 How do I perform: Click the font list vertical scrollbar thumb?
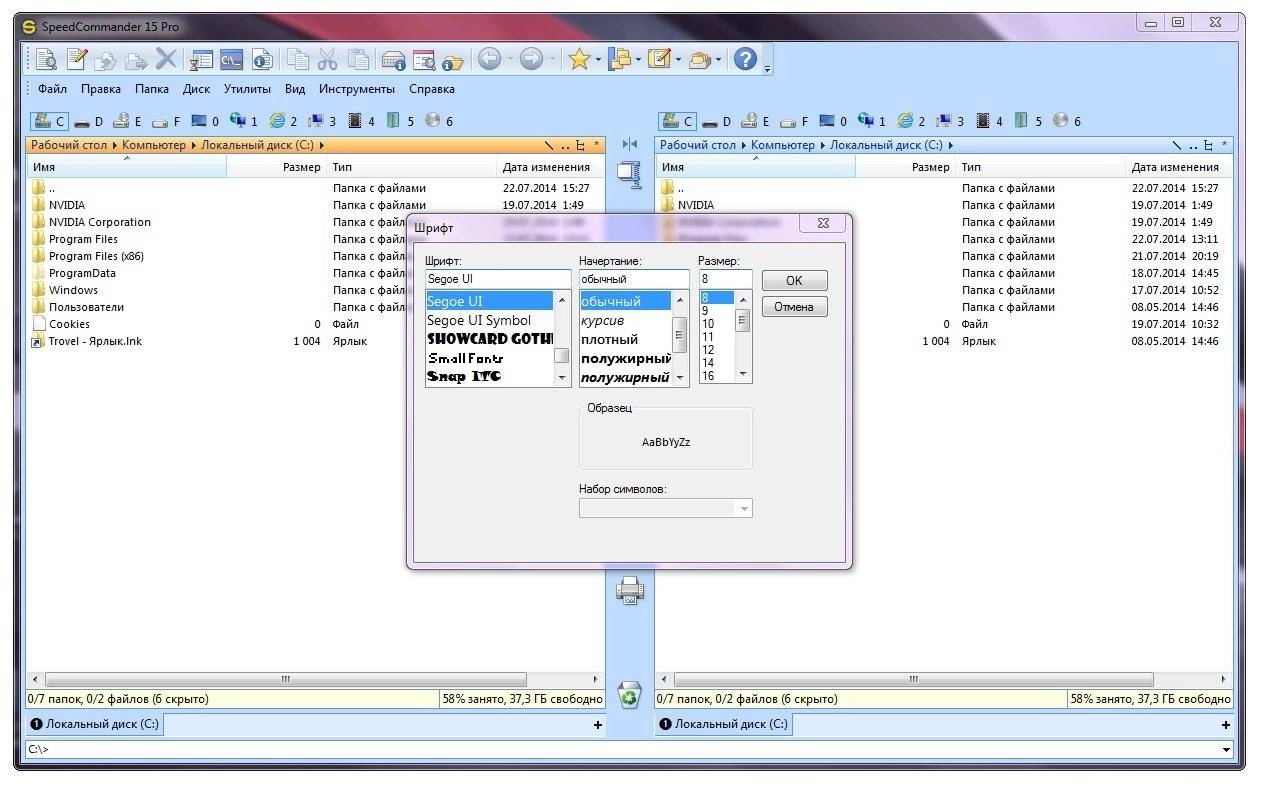click(x=562, y=356)
